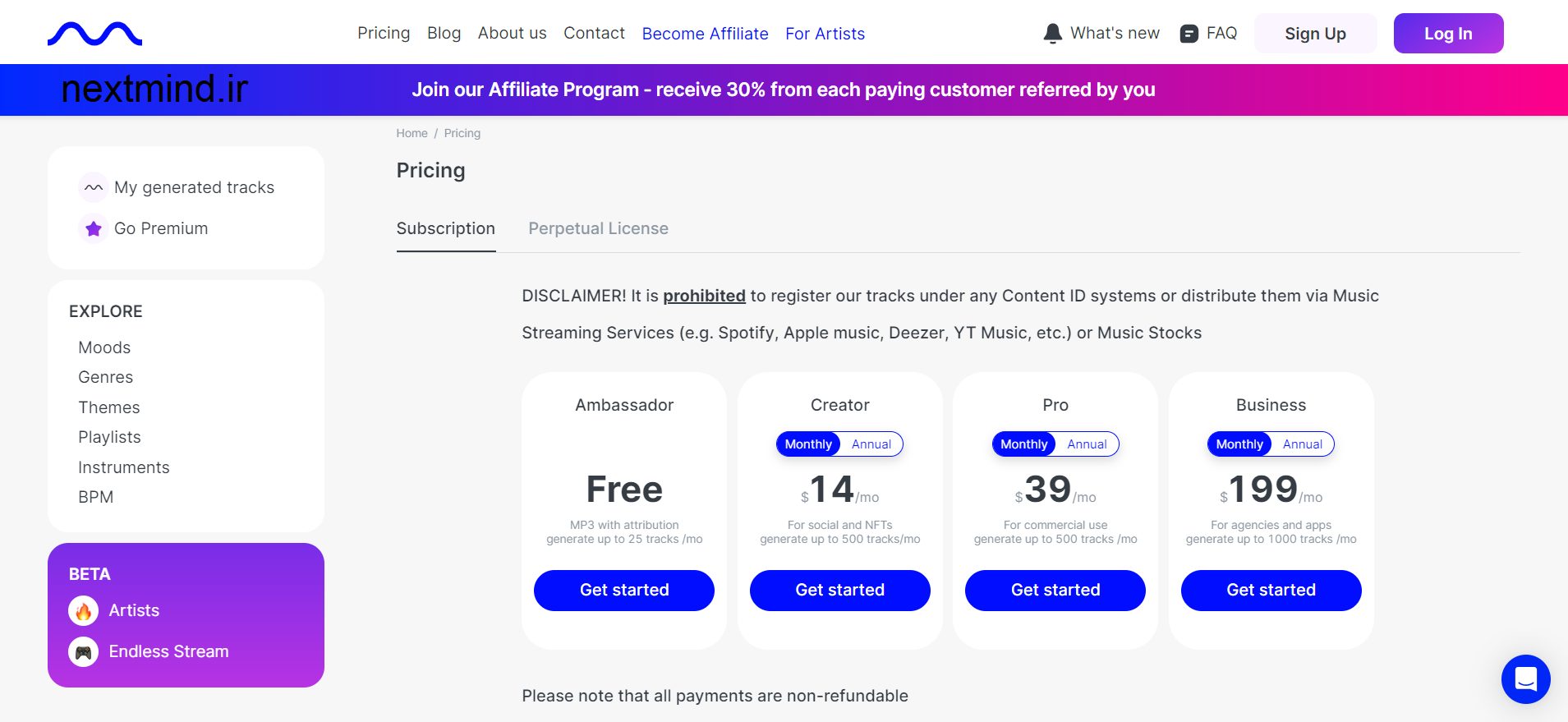Click the wave logo icon
The width and height of the screenshot is (1568, 722).
click(94, 34)
